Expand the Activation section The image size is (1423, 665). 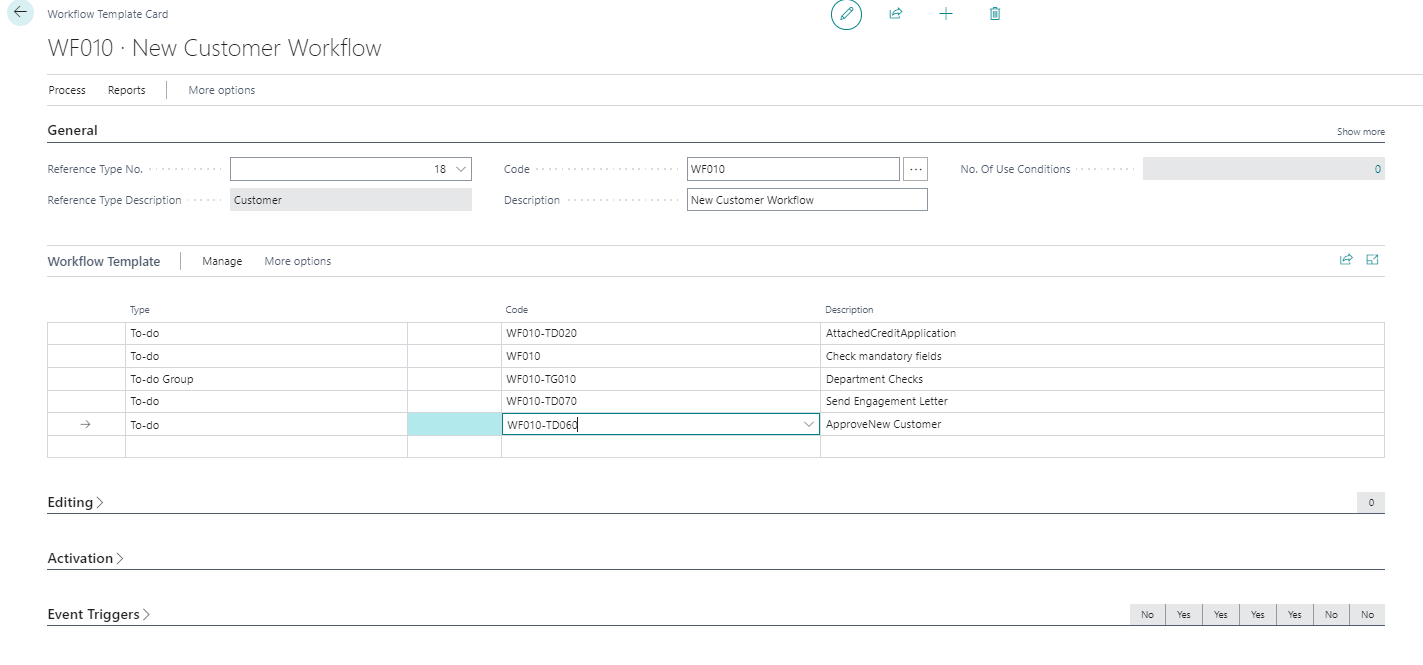click(85, 558)
